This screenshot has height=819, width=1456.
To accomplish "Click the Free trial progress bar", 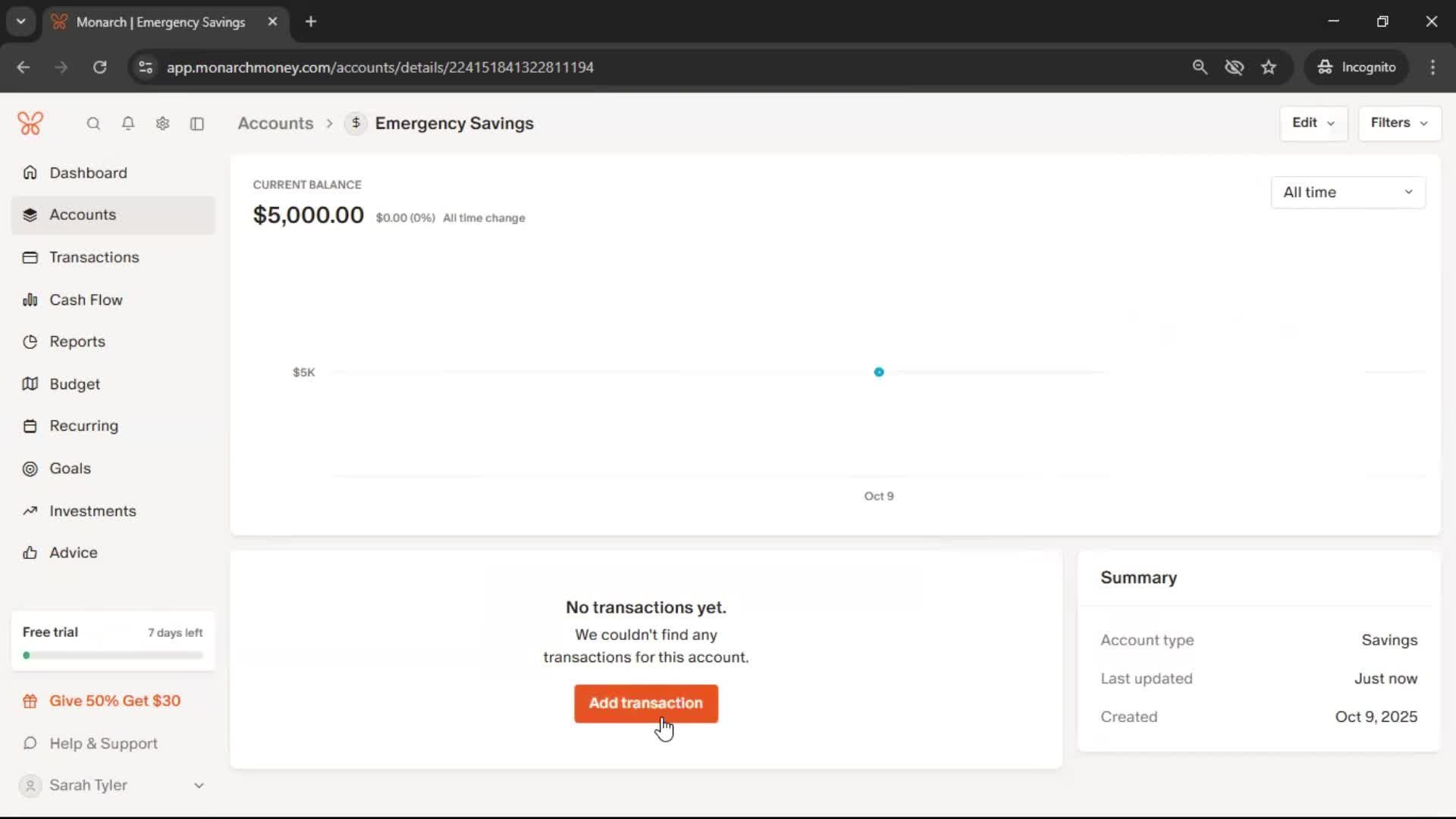I will [113, 655].
